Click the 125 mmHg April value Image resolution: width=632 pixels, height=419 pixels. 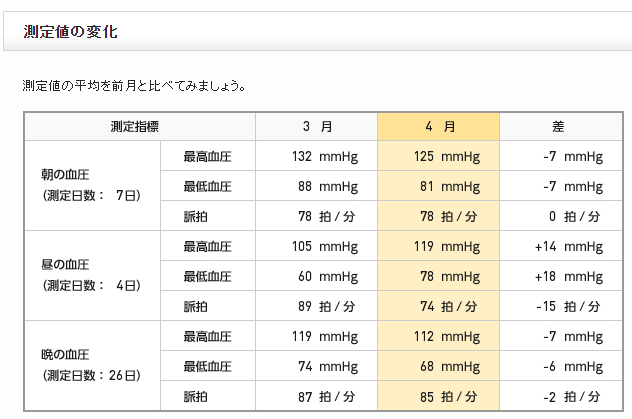(x=447, y=156)
